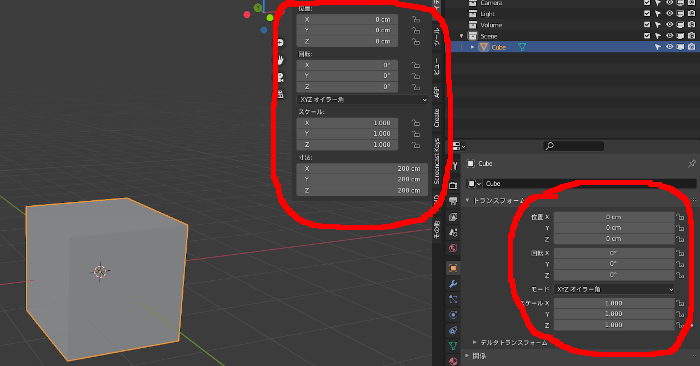Open the green Object Data mesh icon
Screen dimensions: 700x366
tap(453, 346)
